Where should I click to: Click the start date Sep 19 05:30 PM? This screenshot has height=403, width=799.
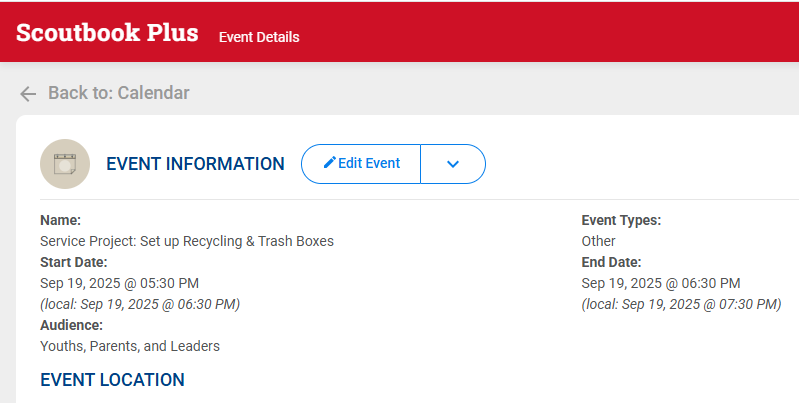pyautogui.click(x=119, y=283)
